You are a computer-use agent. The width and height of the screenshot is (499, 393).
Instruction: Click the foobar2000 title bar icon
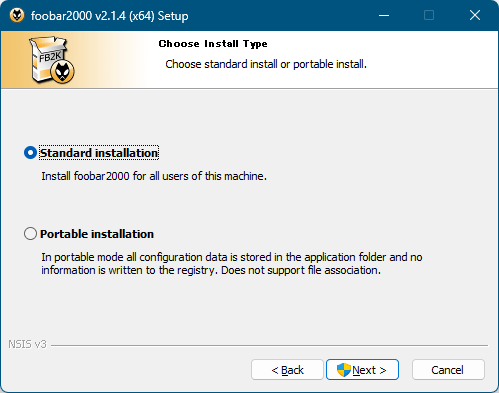[17, 15]
